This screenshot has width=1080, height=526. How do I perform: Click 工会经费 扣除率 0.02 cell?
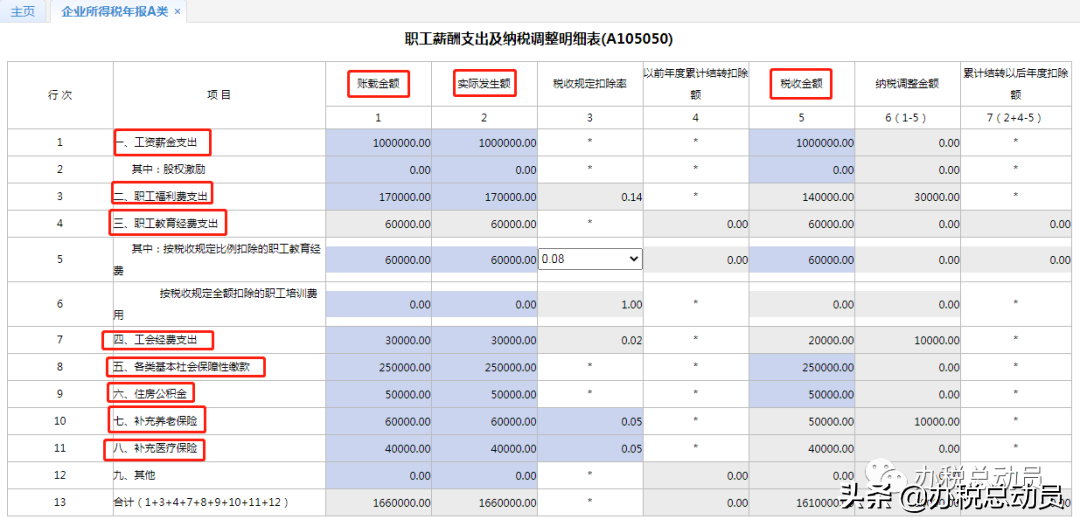click(x=590, y=340)
